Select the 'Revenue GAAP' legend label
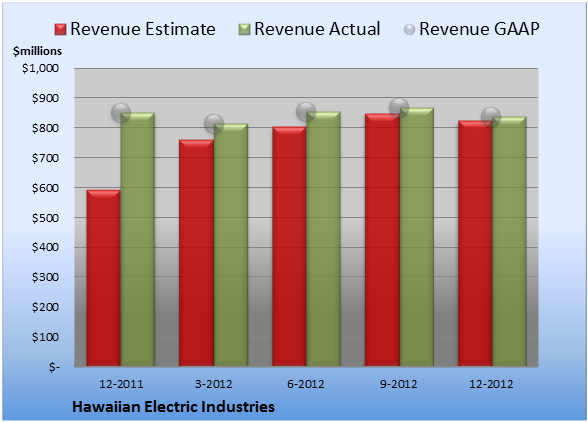This screenshot has height=422, width=588. pyautogui.click(x=480, y=29)
